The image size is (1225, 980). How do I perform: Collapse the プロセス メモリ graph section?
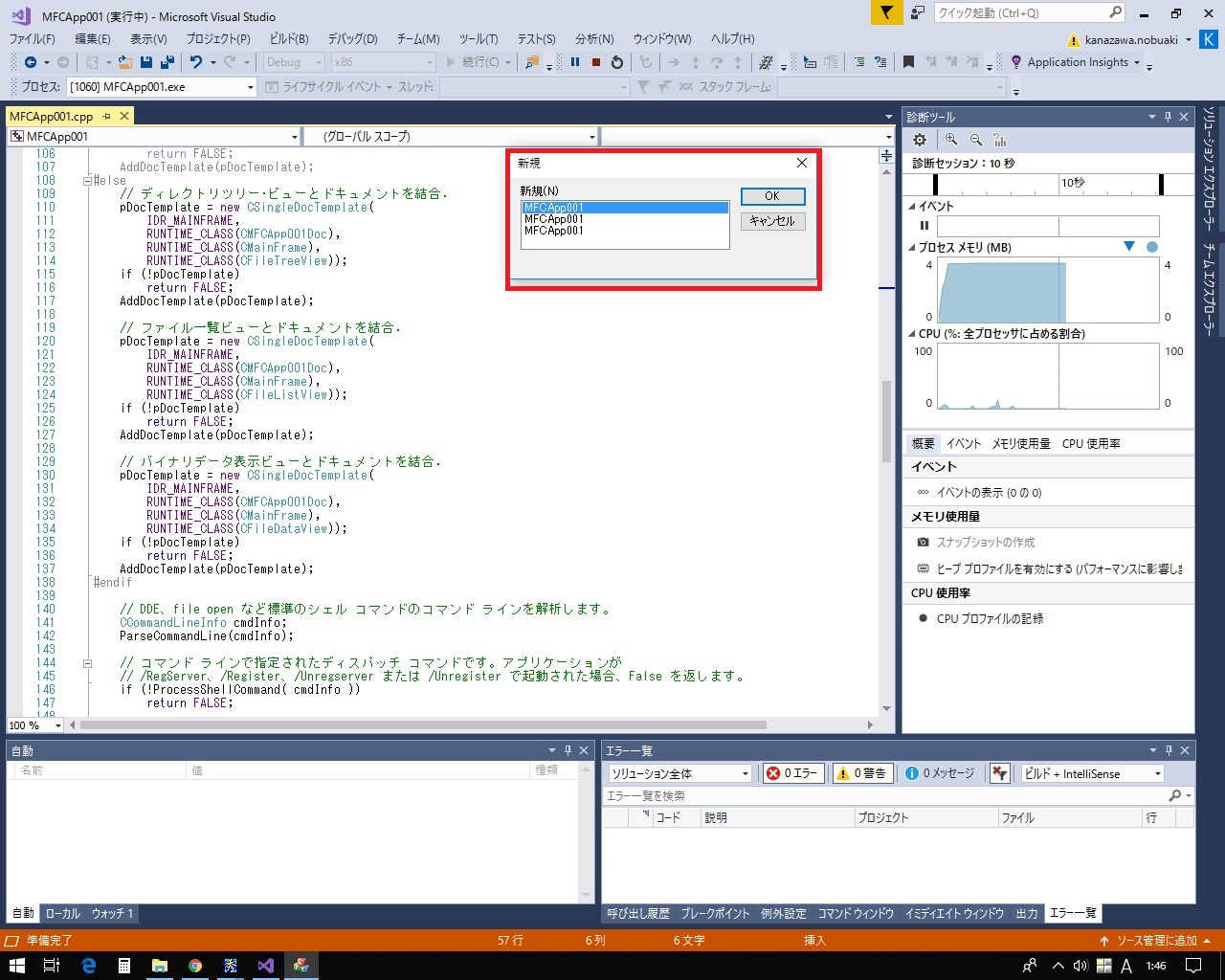pyautogui.click(x=911, y=248)
